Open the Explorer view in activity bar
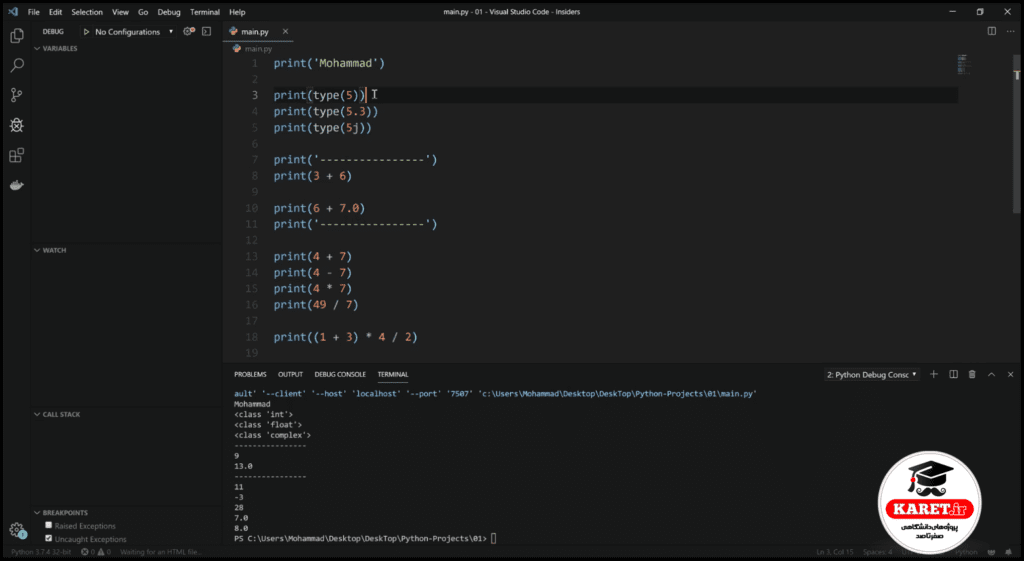 [17, 35]
